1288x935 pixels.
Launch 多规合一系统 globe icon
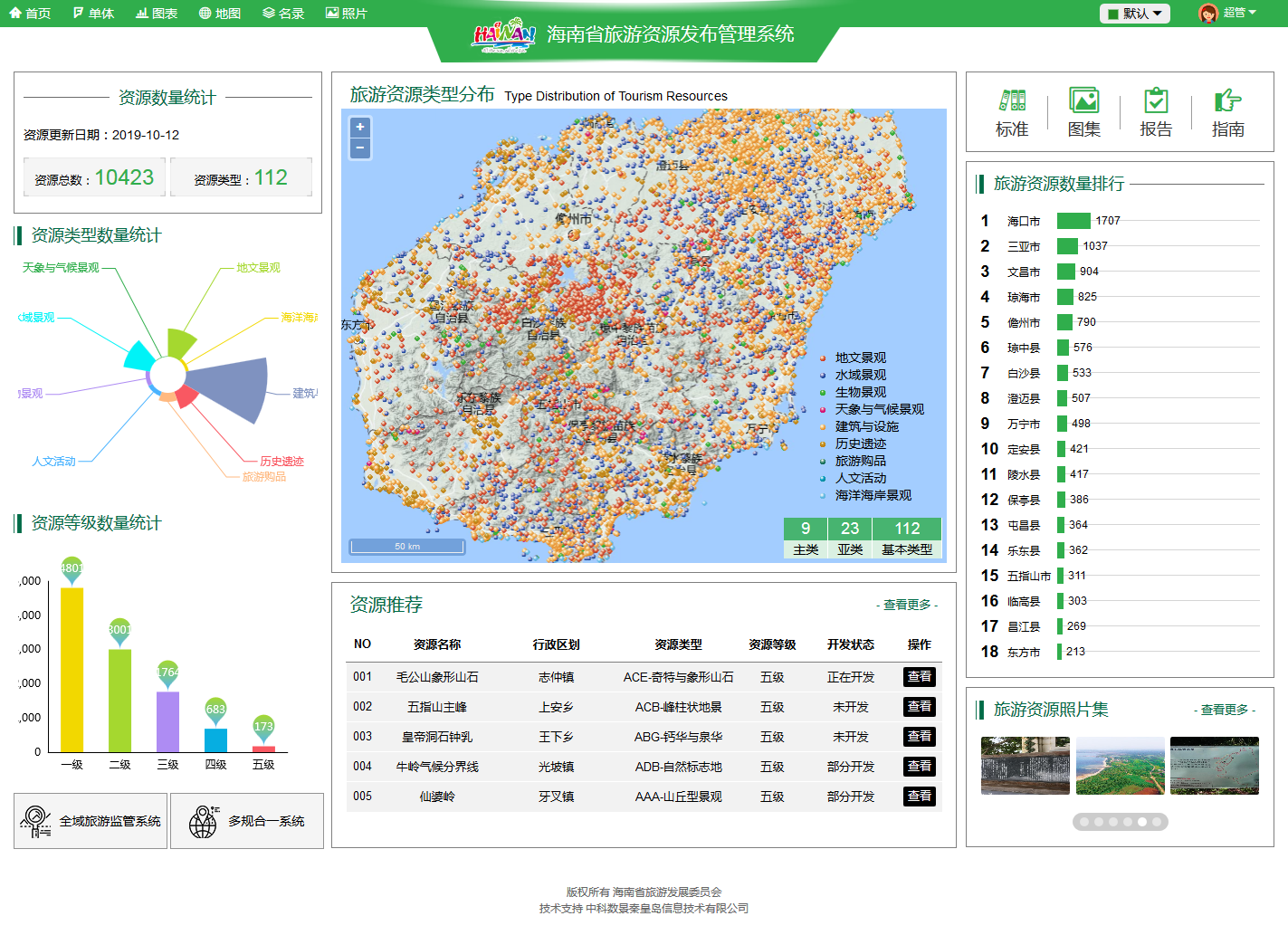pyautogui.click(x=203, y=821)
